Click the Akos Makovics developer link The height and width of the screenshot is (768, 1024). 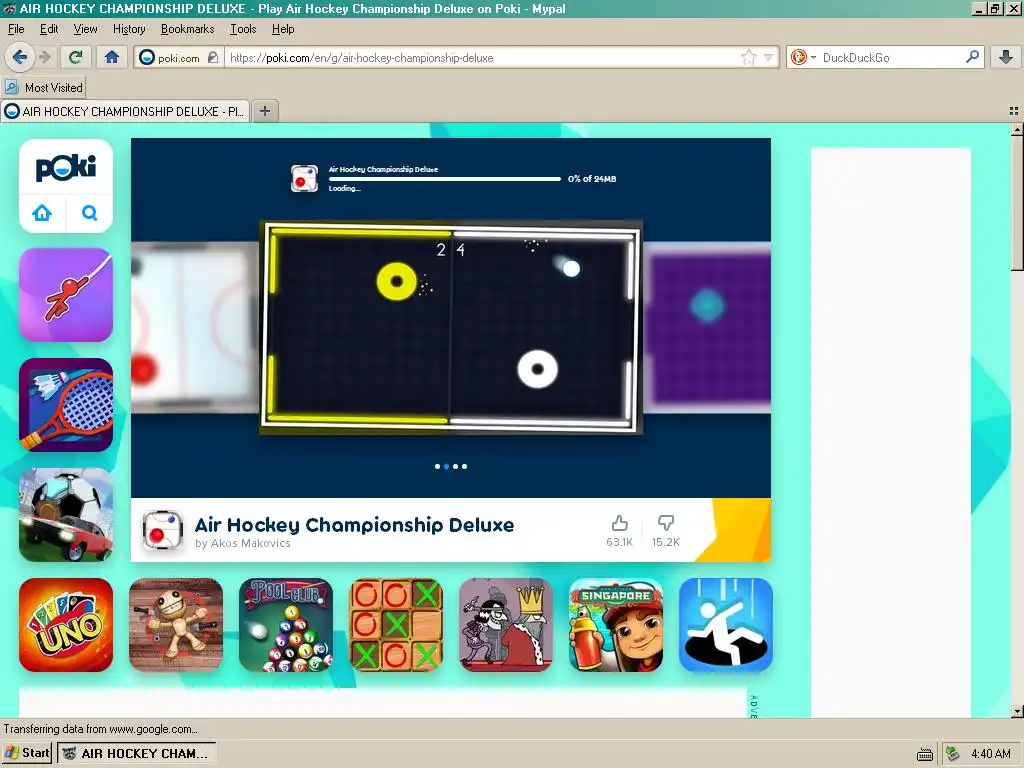(249, 543)
